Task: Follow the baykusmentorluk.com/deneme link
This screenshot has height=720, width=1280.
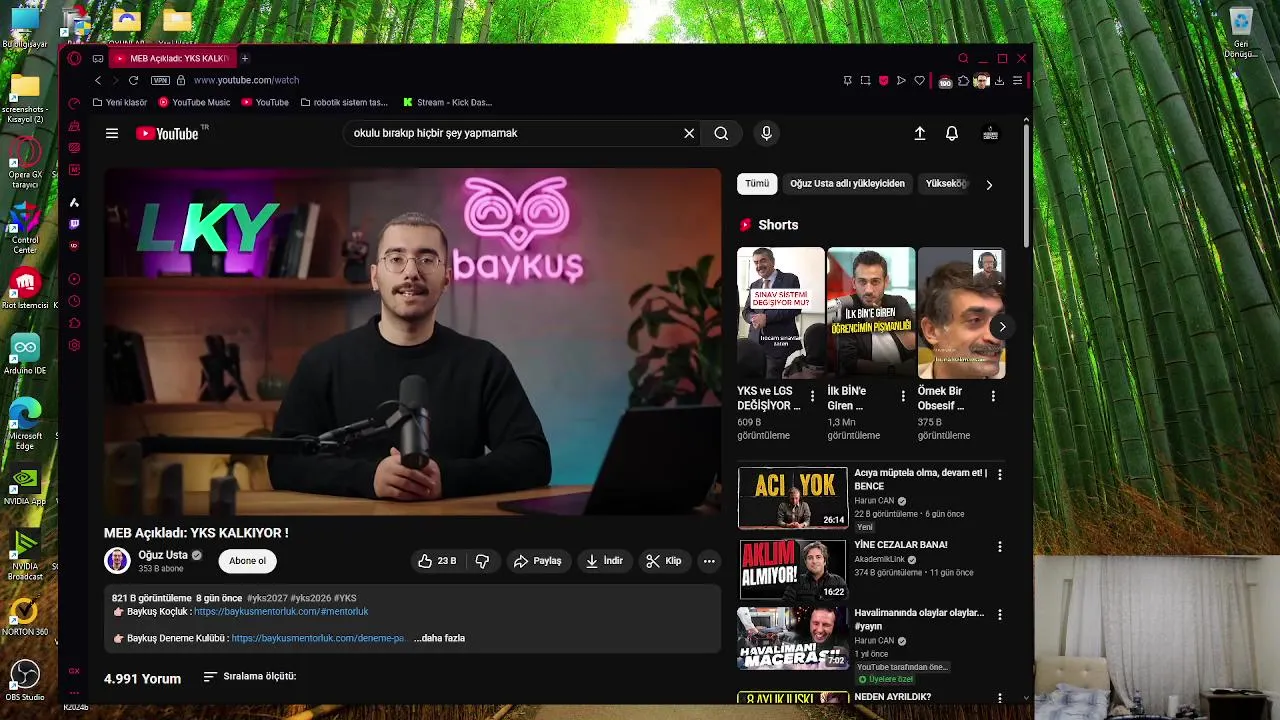Action: (318, 638)
